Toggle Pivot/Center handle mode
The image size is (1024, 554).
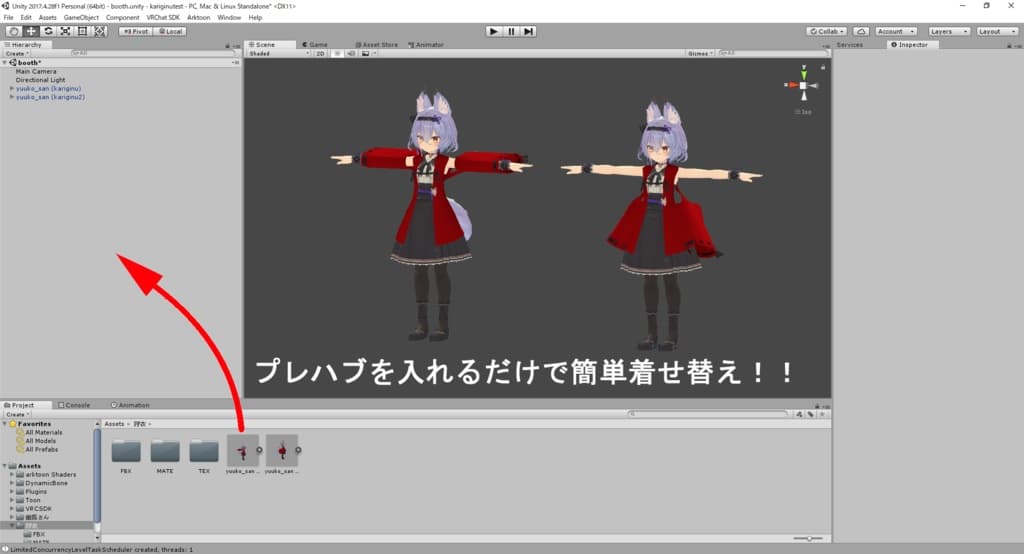[x=136, y=31]
